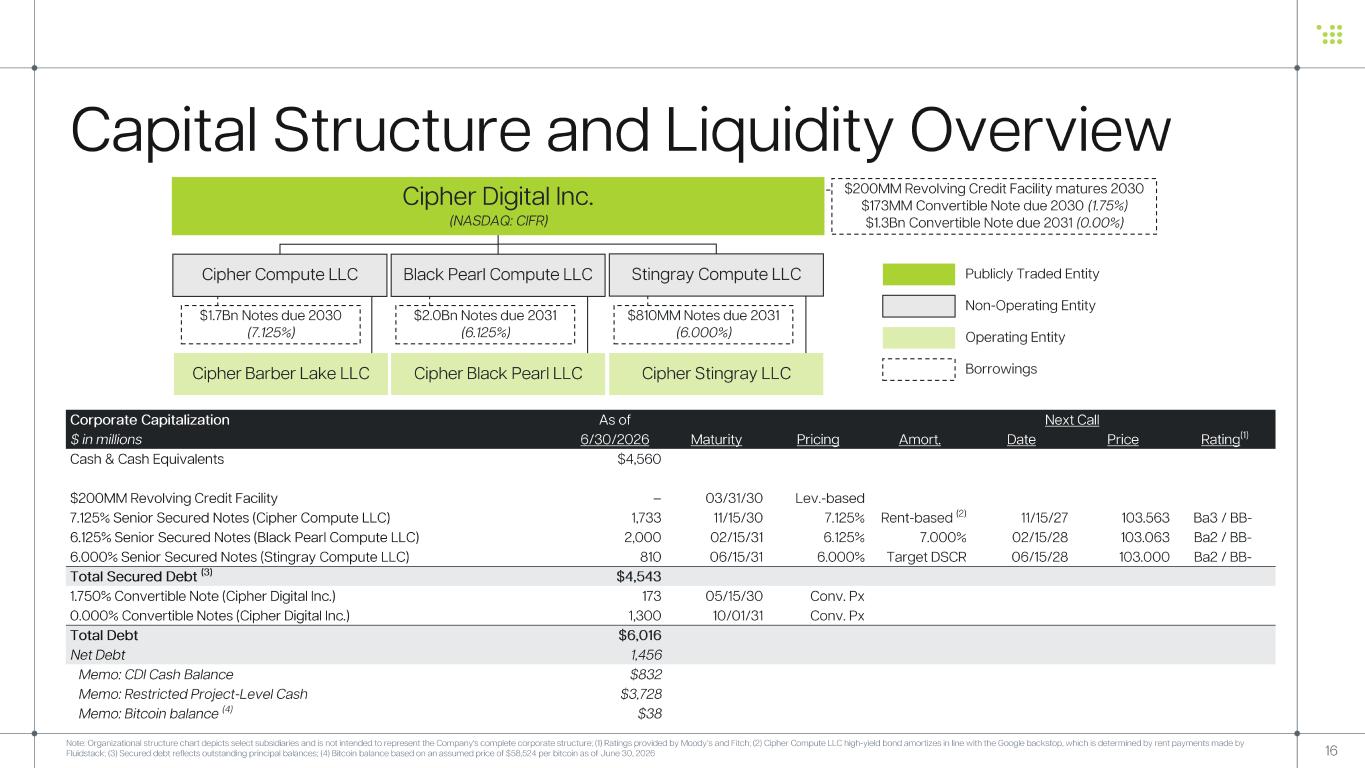Click the "03/31/30" maturity cell
The height and width of the screenshot is (768, 1365).
734,498
